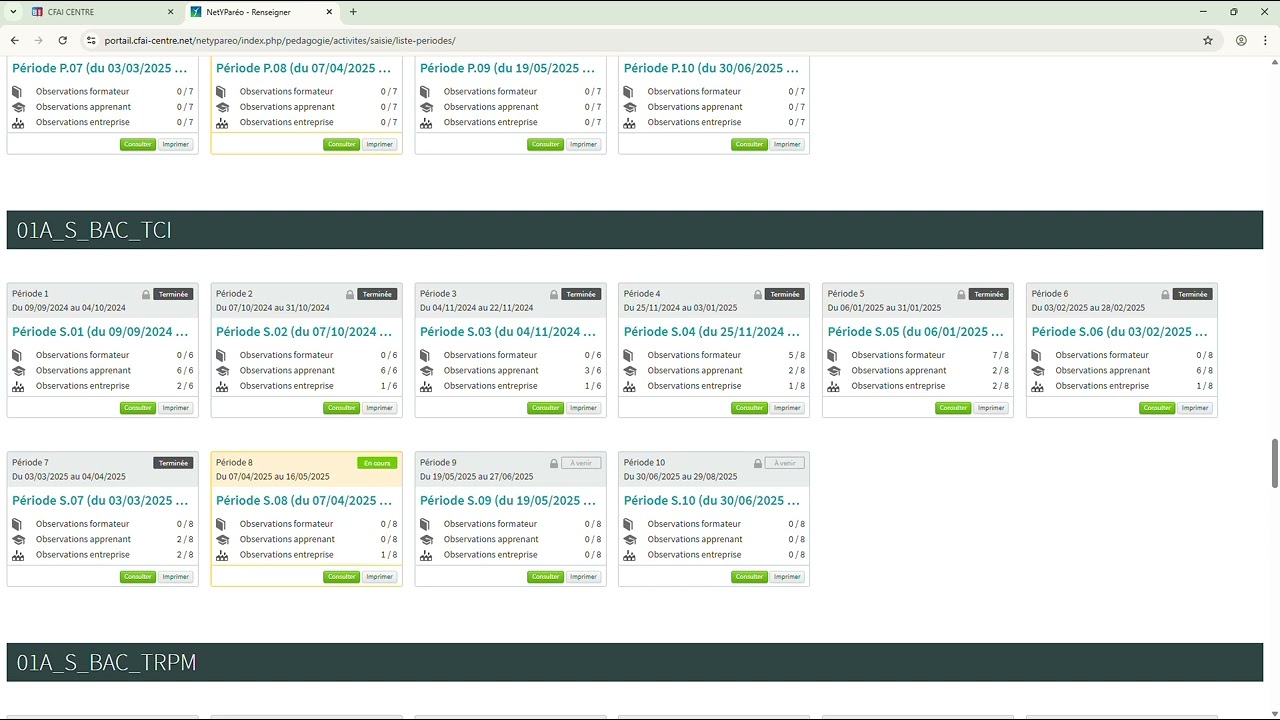
Task: Reload the current page
Action: pos(63,40)
